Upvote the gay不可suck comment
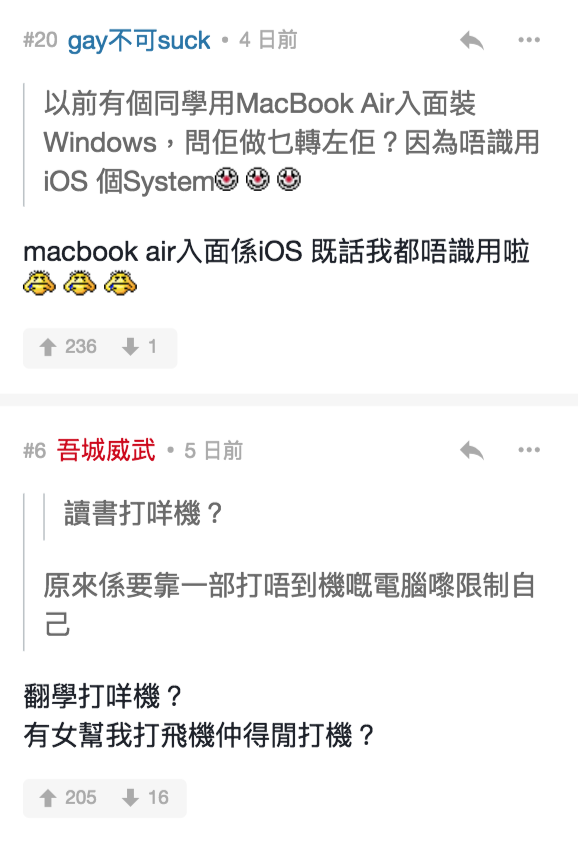The width and height of the screenshot is (578, 842). click(x=68, y=347)
